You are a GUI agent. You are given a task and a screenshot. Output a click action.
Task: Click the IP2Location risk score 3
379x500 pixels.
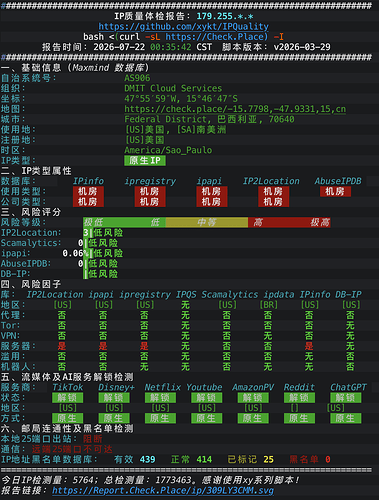point(86,233)
